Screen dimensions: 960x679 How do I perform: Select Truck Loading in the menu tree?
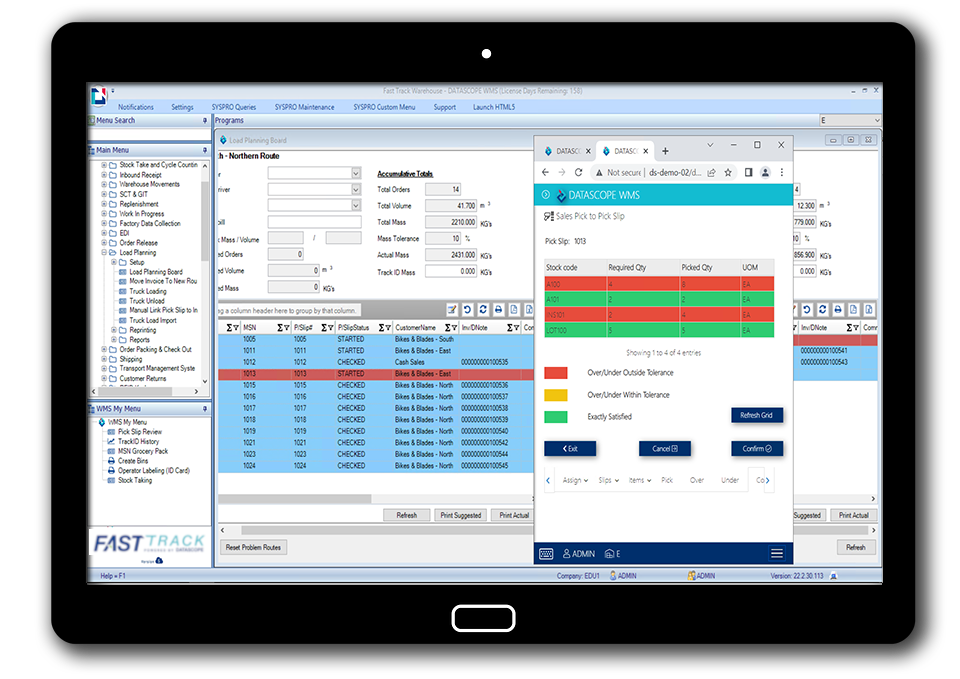click(147, 291)
